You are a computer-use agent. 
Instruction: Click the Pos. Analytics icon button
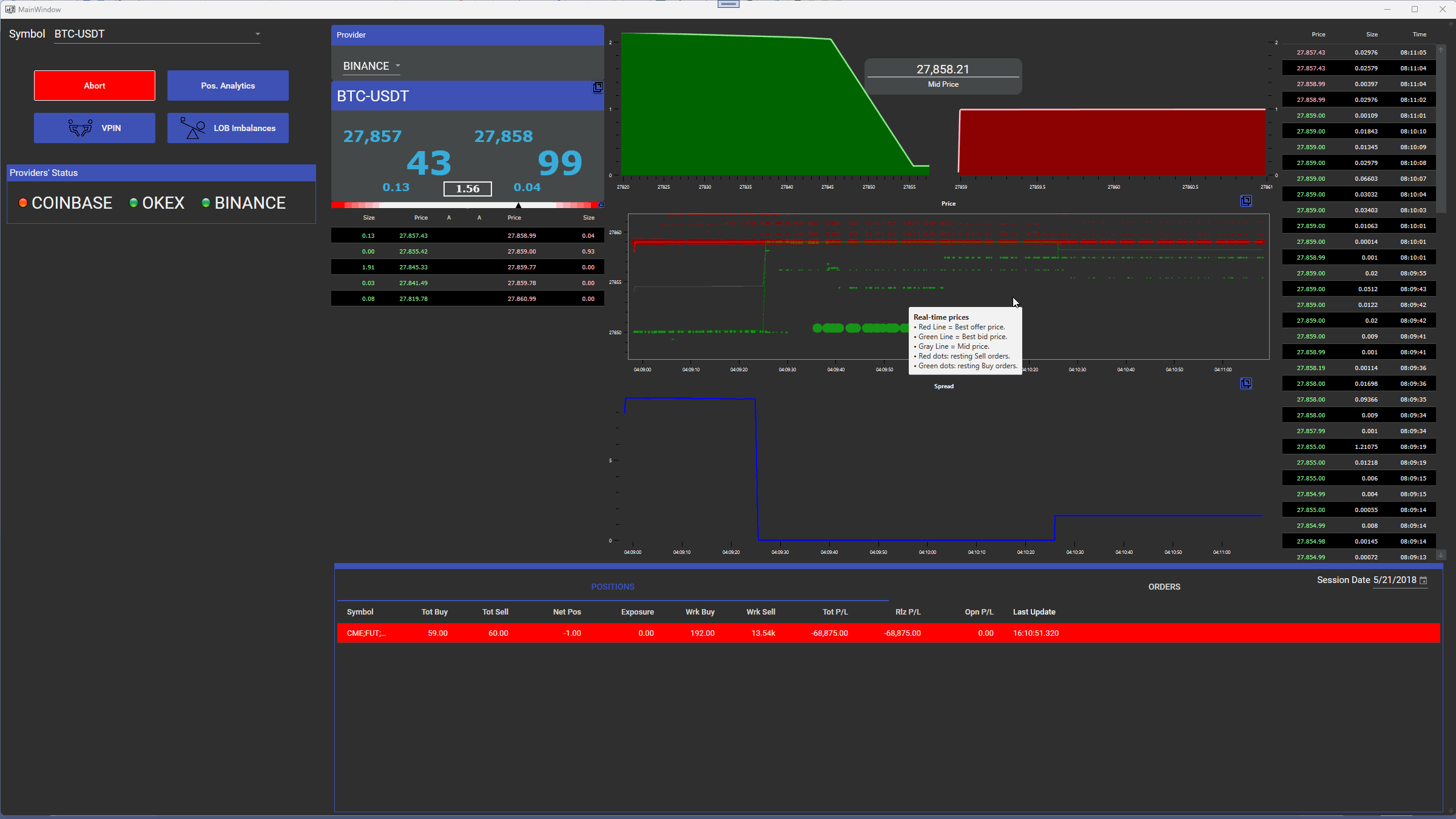(227, 85)
